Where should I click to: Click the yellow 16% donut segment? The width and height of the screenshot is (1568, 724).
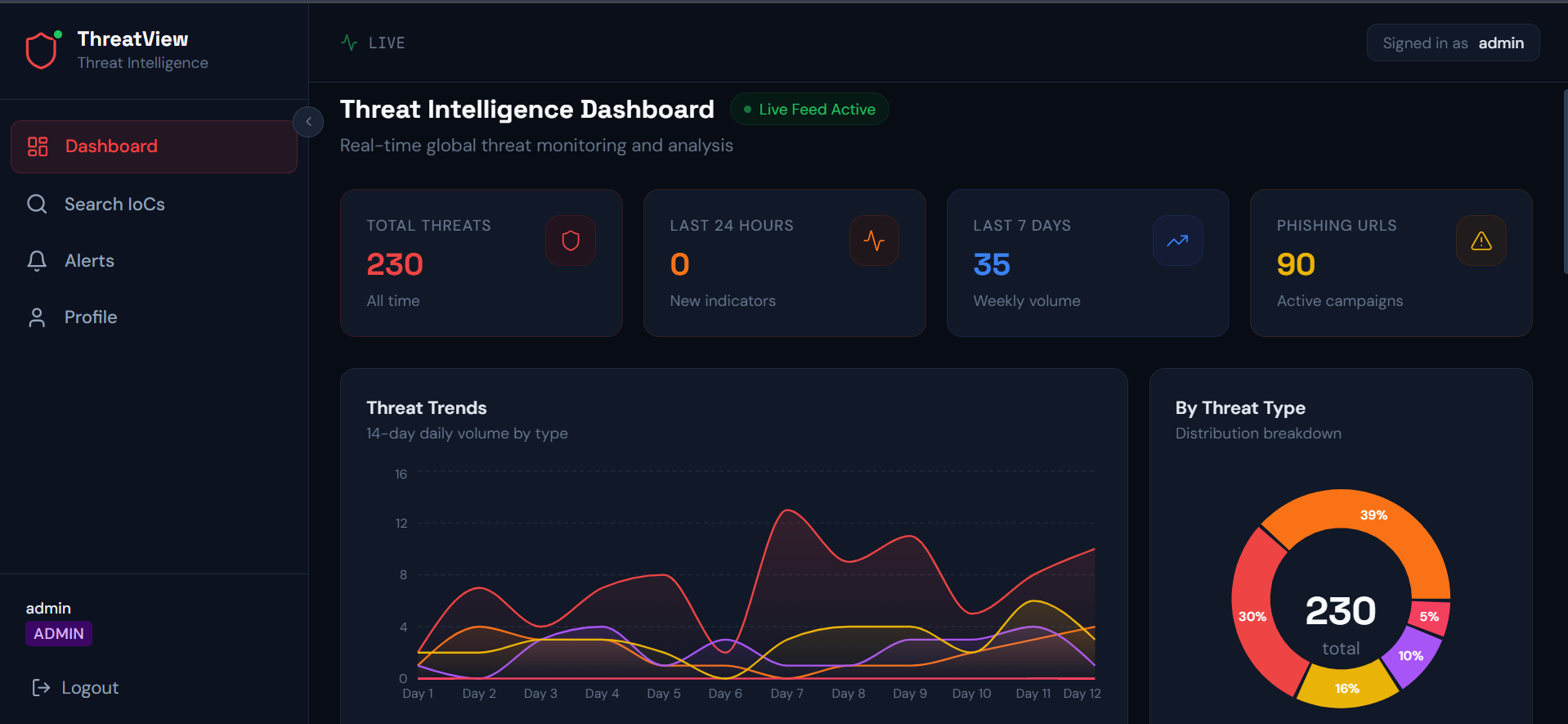pyautogui.click(x=1347, y=688)
